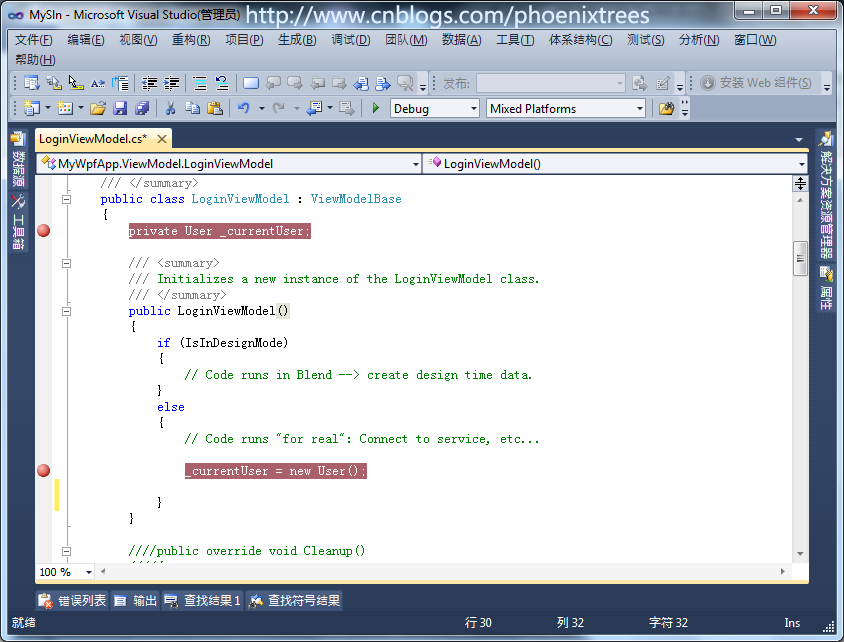
Task: Open the 体系结构(C) menu
Action: tap(580, 40)
